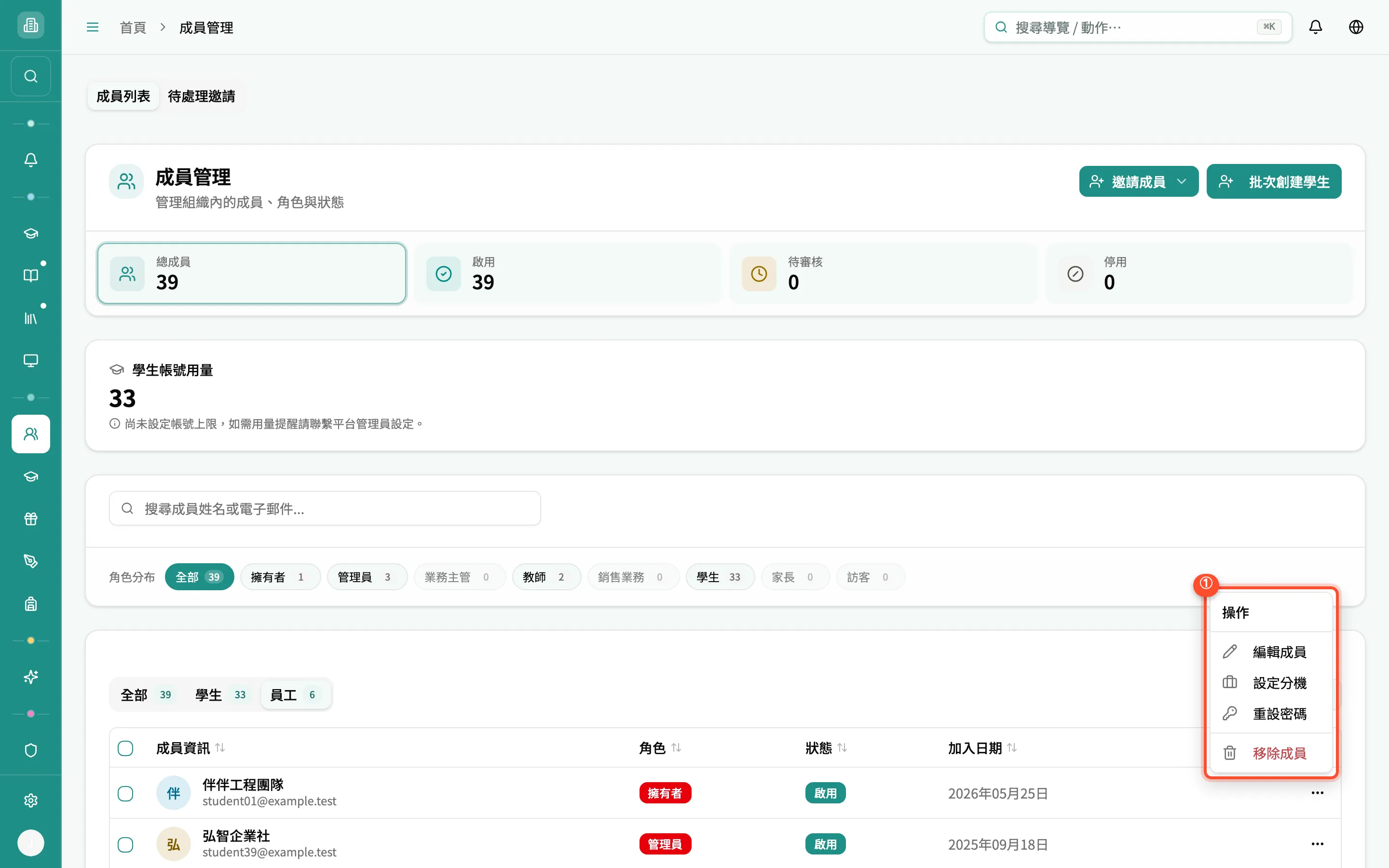
Task: Filter by the 銷售業務 role chip
Action: tap(633, 577)
